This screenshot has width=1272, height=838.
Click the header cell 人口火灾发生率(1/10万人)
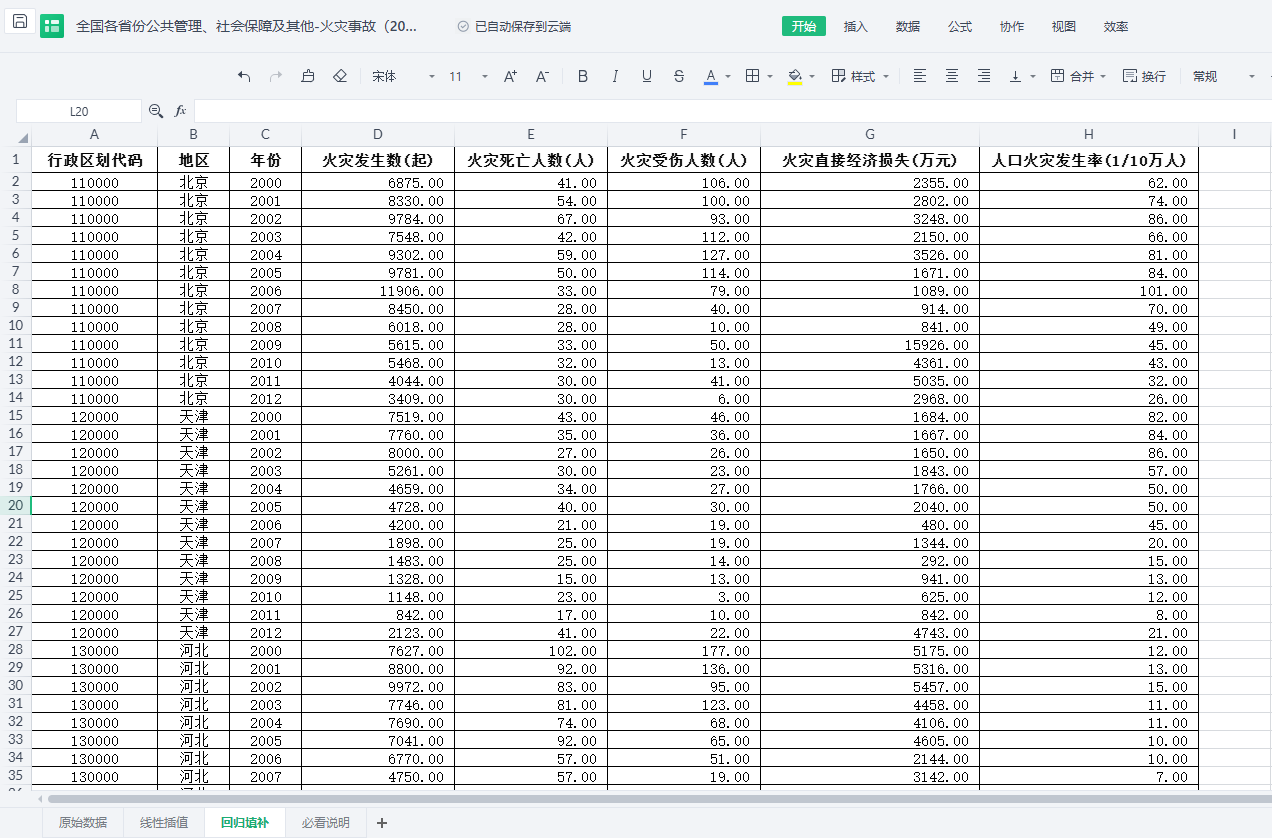(x=1089, y=159)
